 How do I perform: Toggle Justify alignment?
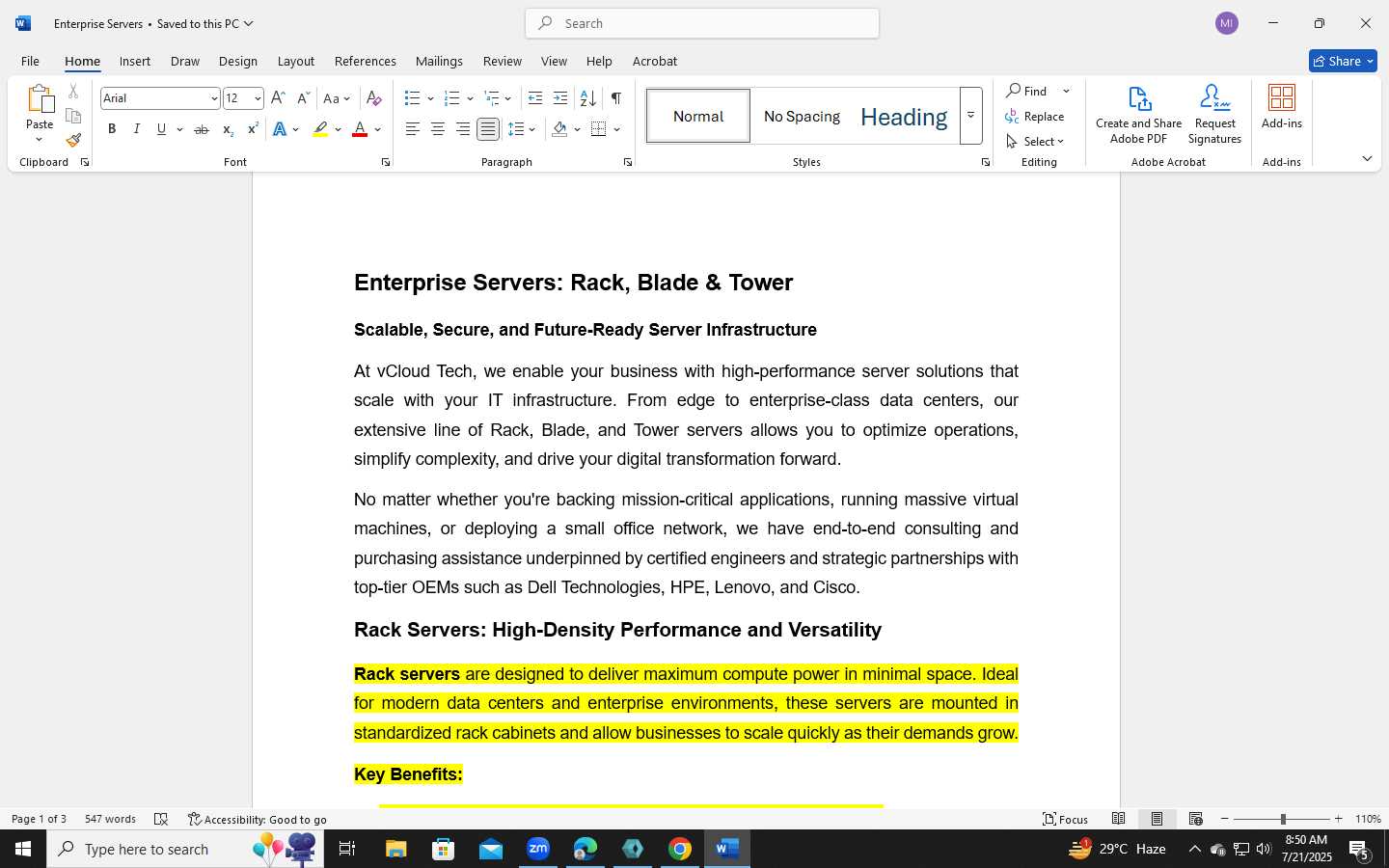pos(488,129)
